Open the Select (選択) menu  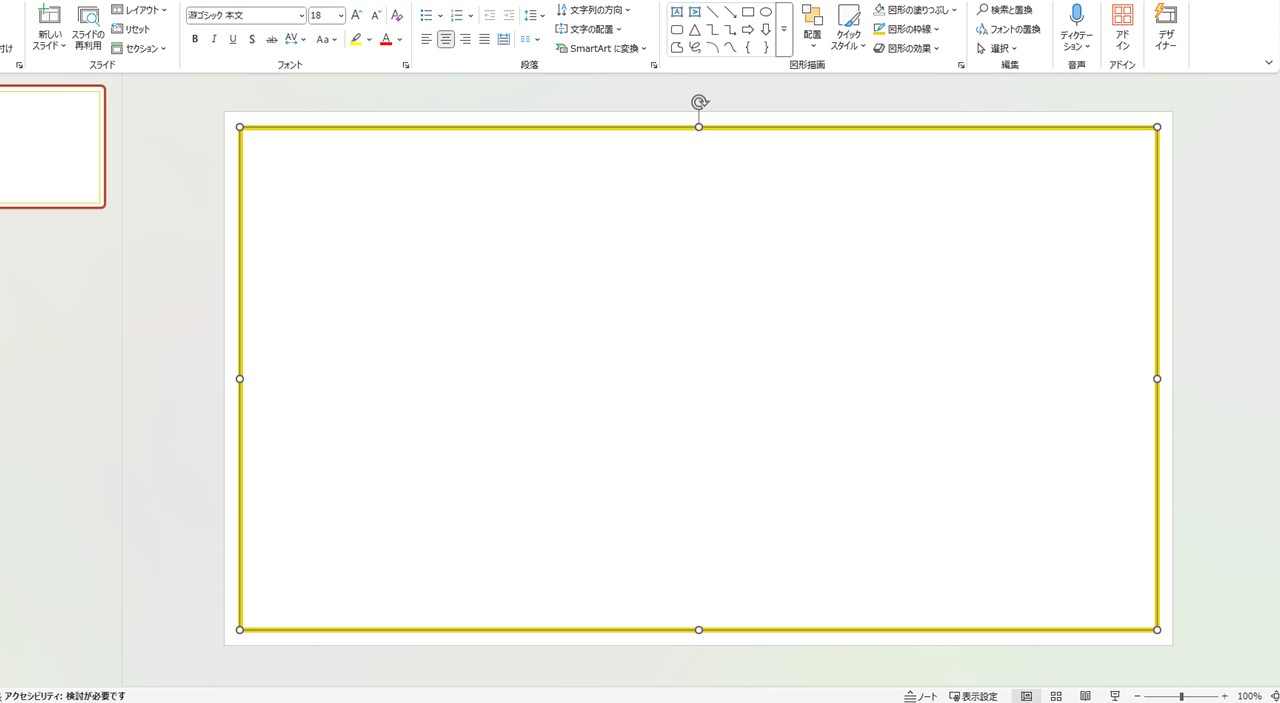click(x=997, y=48)
